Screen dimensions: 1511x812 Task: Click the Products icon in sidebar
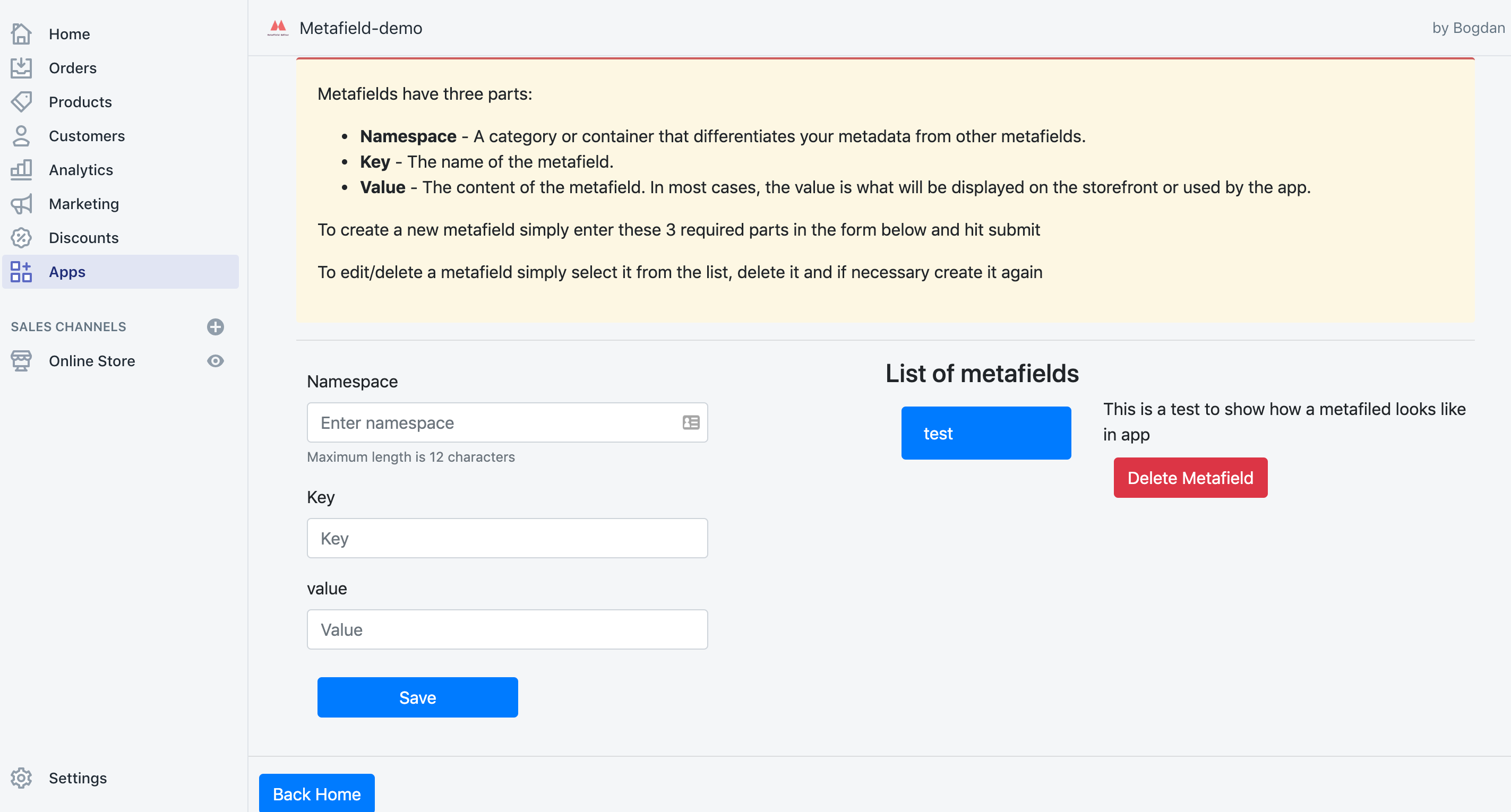pyautogui.click(x=22, y=101)
